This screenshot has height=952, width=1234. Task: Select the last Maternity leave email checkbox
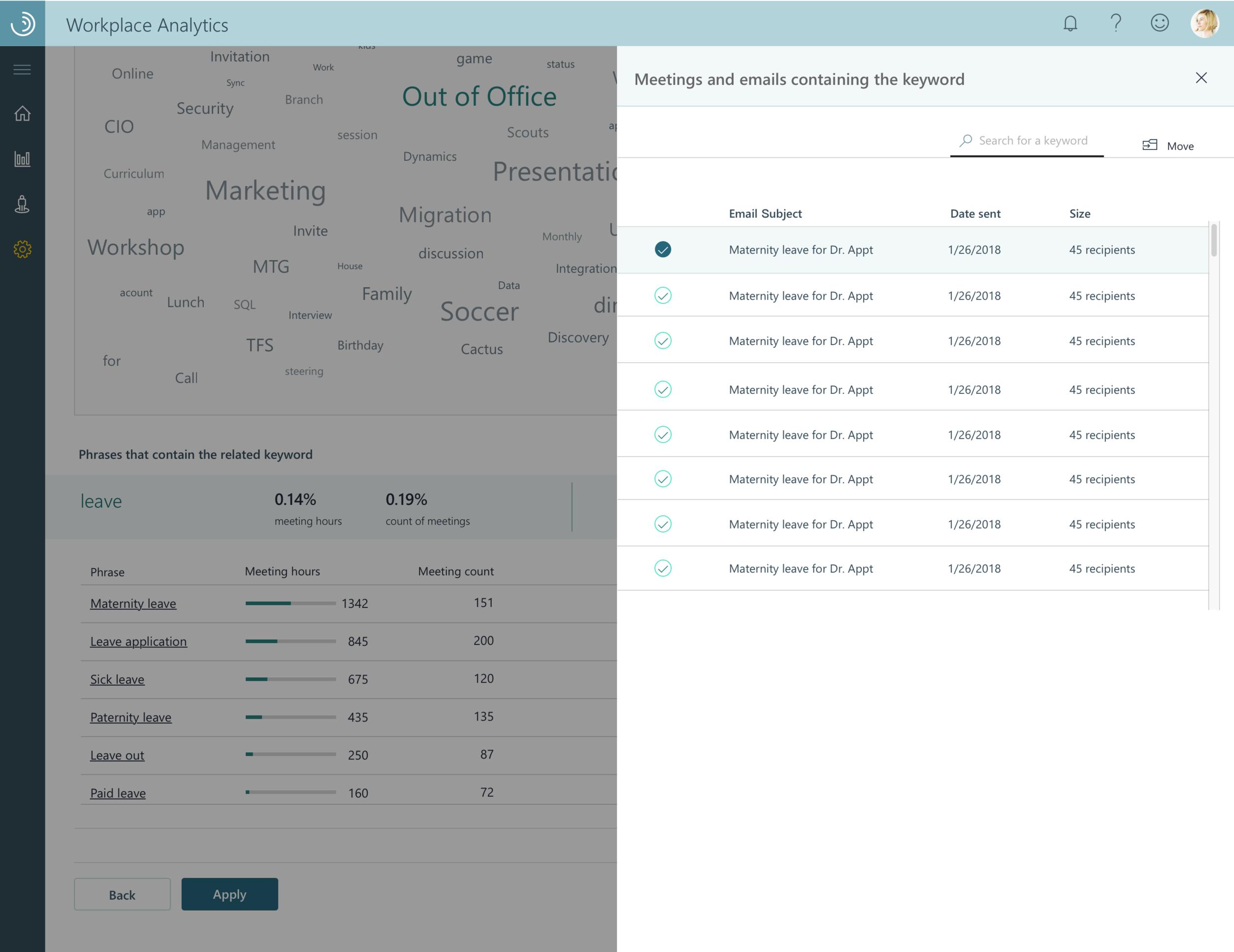point(663,569)
